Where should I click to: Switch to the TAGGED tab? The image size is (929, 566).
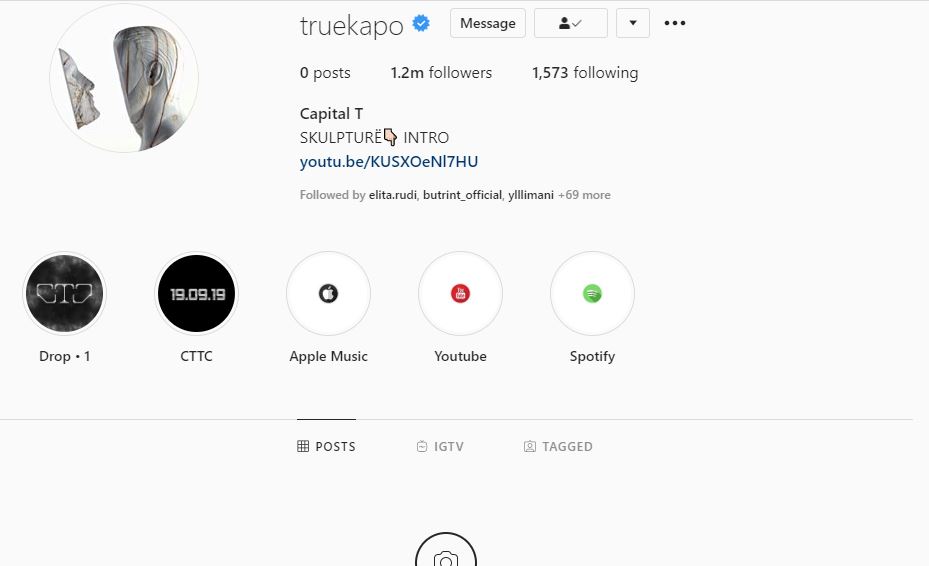pyautogui.click(x=558, y=446)
